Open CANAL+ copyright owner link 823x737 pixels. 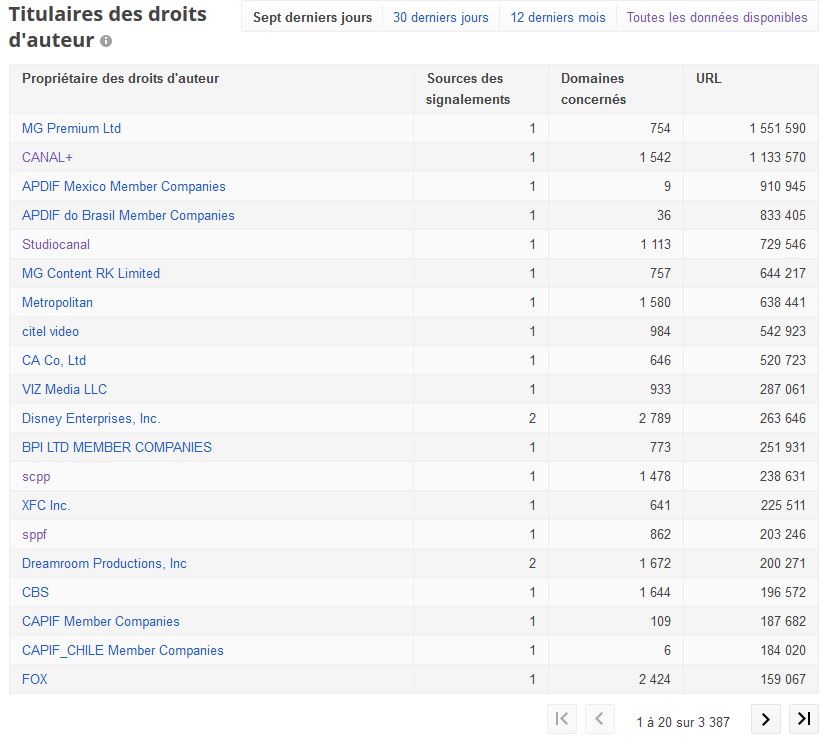47,157
